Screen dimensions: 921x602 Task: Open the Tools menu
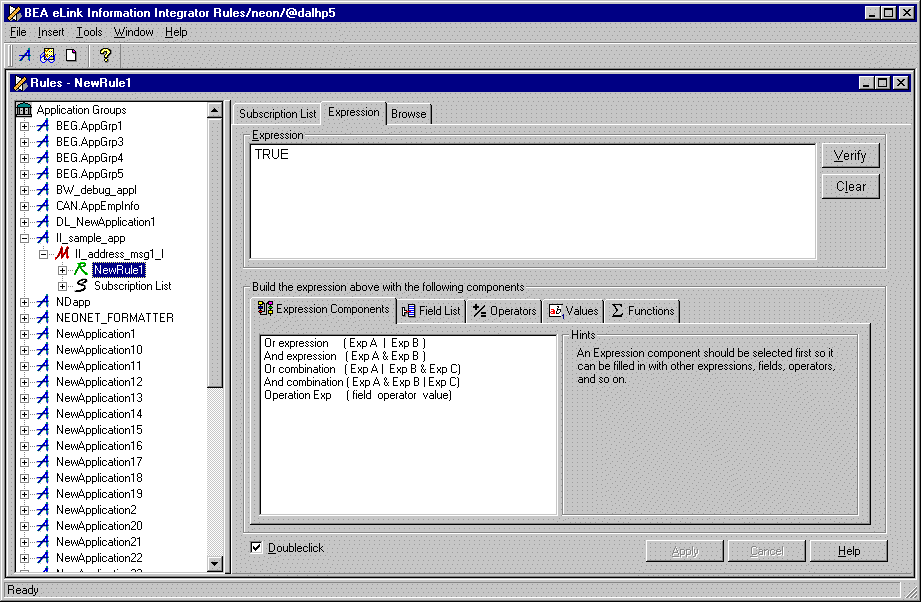tap(89, 32)
